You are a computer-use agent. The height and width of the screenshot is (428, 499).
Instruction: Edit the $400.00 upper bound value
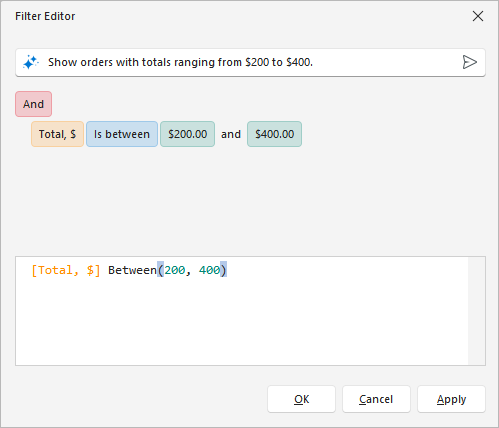(274, 134)
